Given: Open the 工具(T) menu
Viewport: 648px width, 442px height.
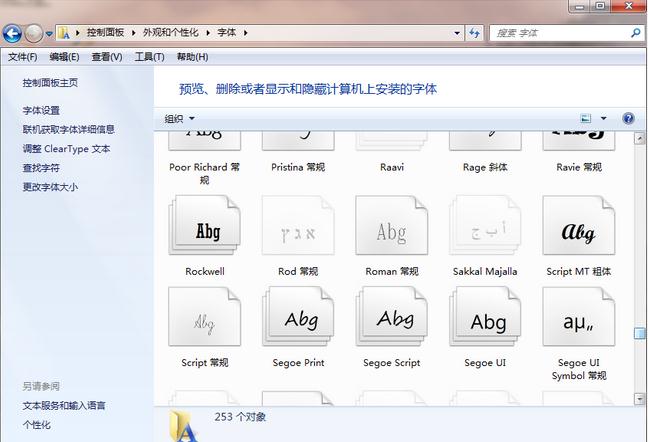Looking at the screenshot, I should tap(150, 57).
